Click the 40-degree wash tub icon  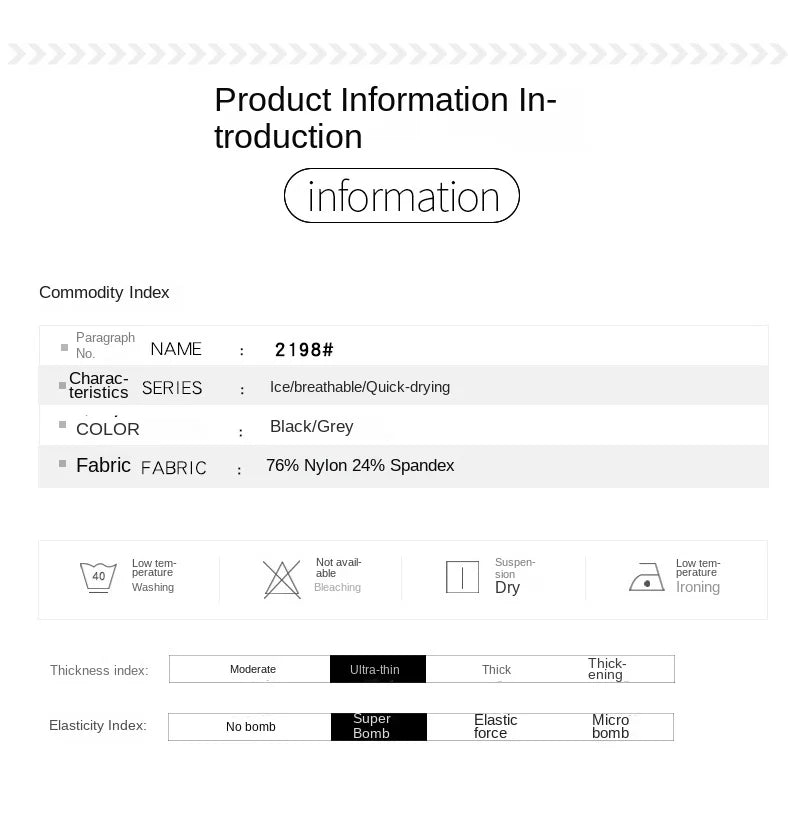pyautogui.click(x=98, y=578)
